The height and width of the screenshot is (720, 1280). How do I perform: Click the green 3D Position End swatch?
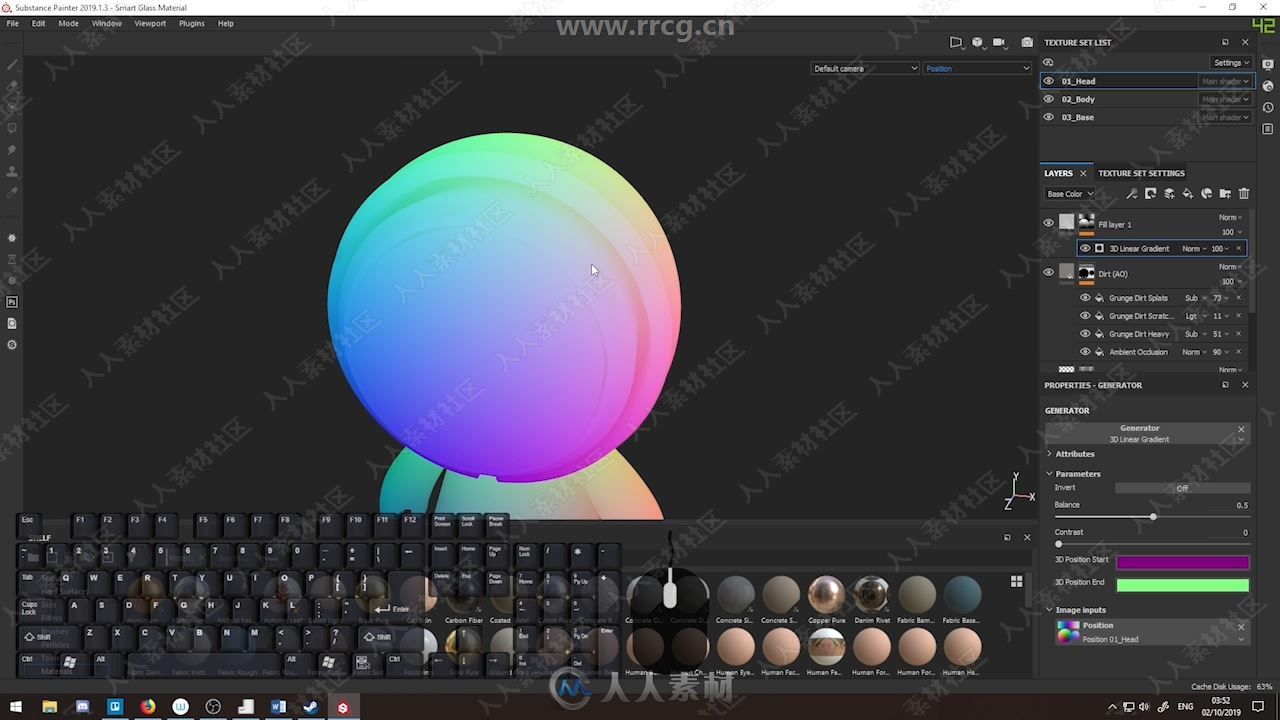[1182, 585]
